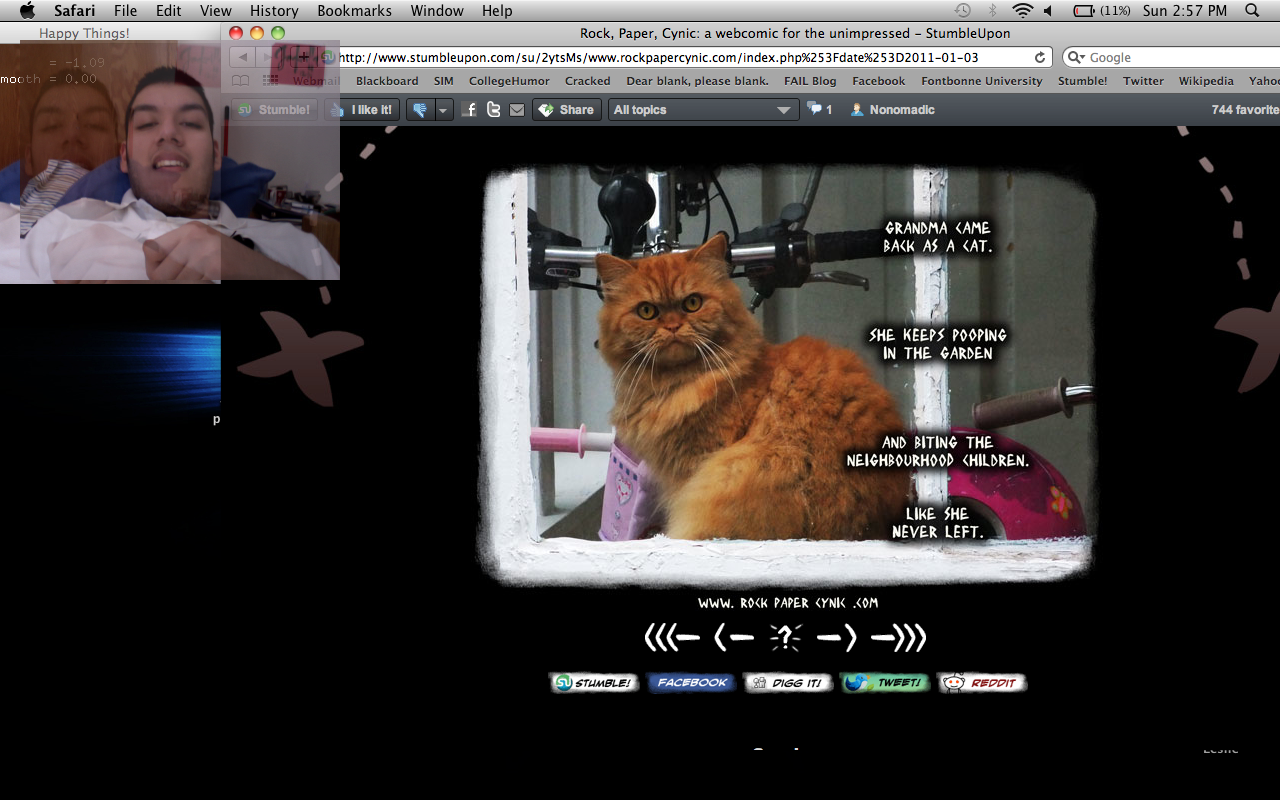Image resolution: width=1280 pixels, height=800 pixels.
Task: Click the Share button on StumbleUpon bar
Action: tap(565, 110)
